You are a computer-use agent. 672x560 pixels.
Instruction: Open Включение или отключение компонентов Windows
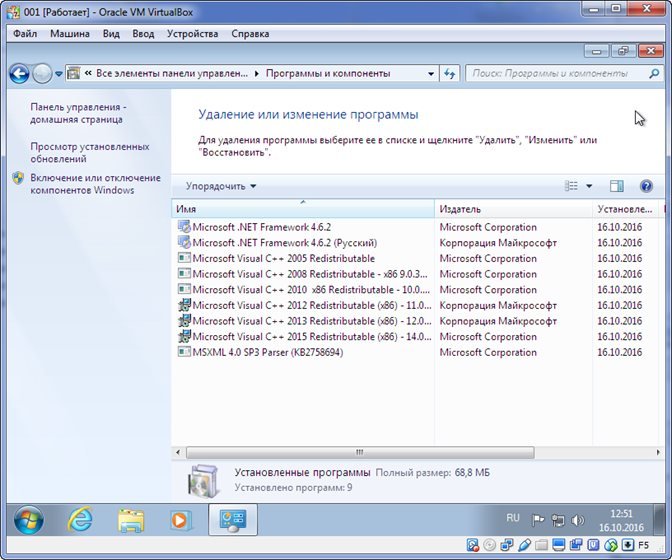point(95,184)
